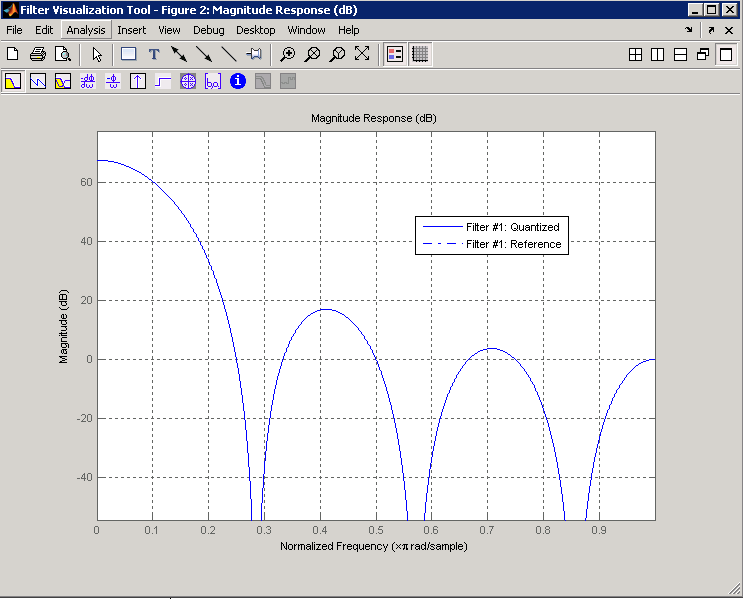The width and height of the screenshot is (743, 599).
Task: Toggle the grid display button
Action: click(x=420, y=54)
